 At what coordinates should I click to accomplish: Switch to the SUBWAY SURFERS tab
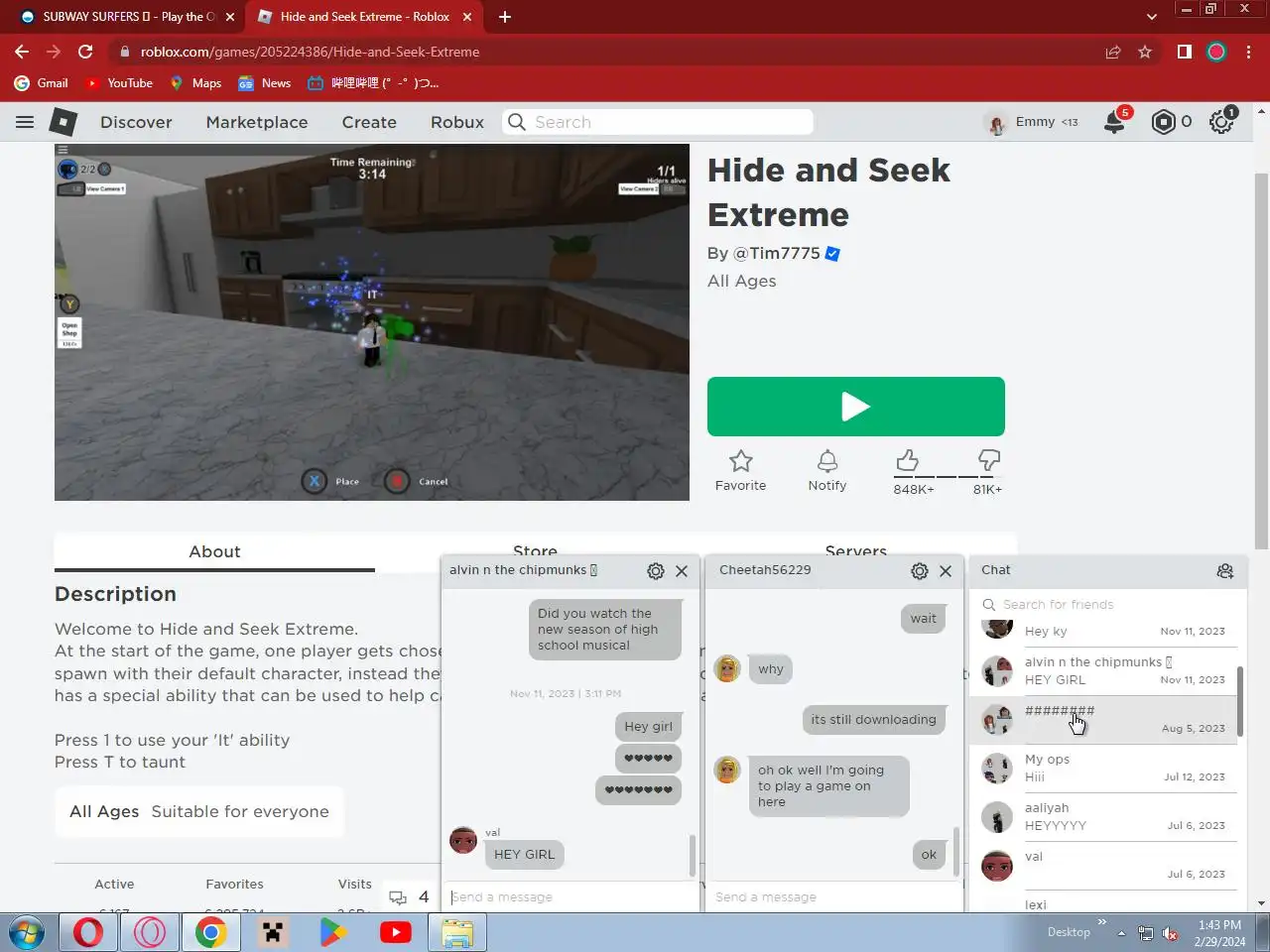[126, 17]
